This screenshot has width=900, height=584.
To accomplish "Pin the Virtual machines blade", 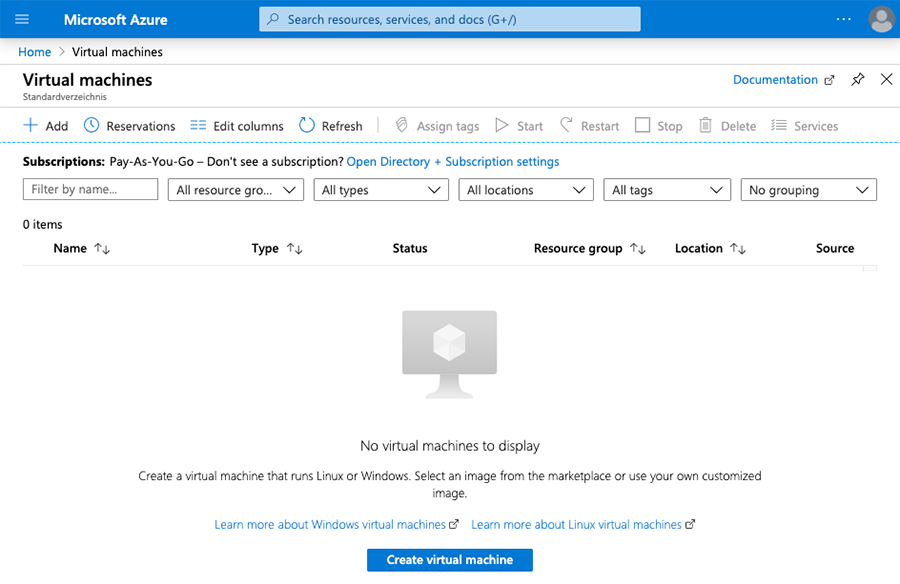I will click(x=858, y=79).
